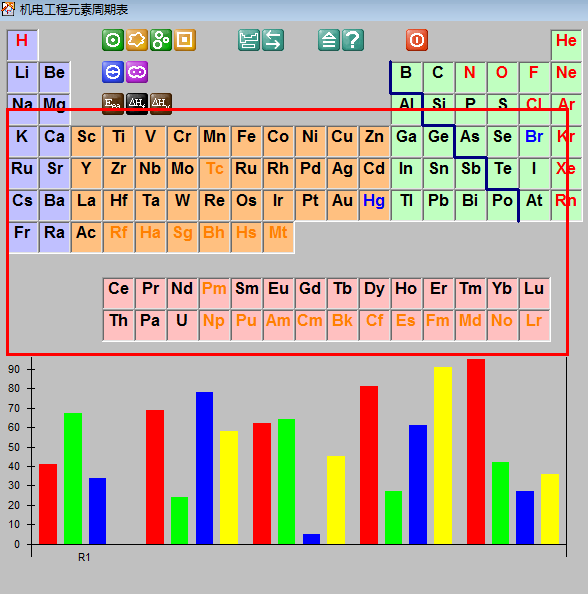Click the blue circle ion icon
Screen dimensions: 588x594
coord(113,72)
